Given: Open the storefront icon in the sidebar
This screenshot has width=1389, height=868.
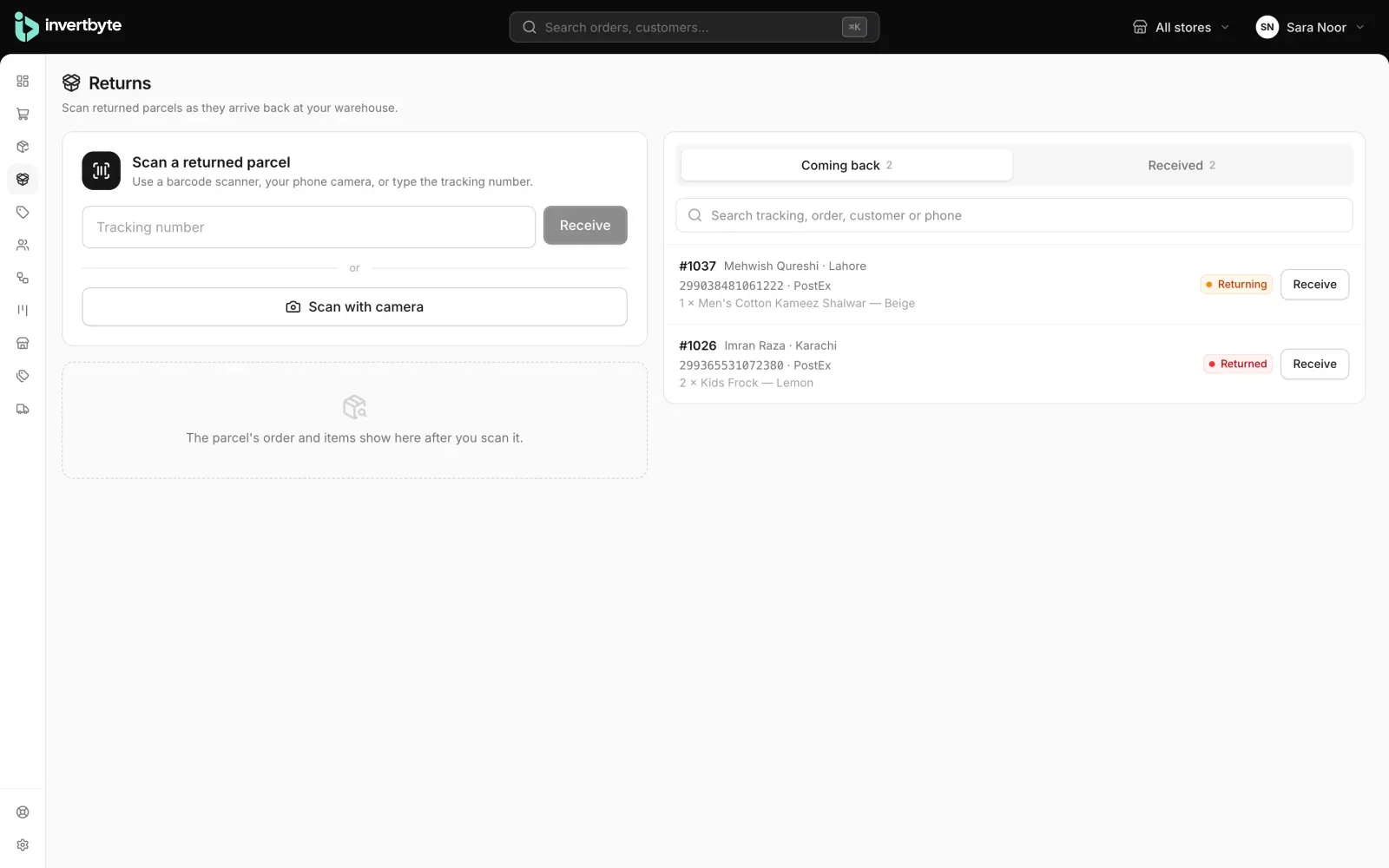Looking at the screenshot, I should tap(23, 343).
